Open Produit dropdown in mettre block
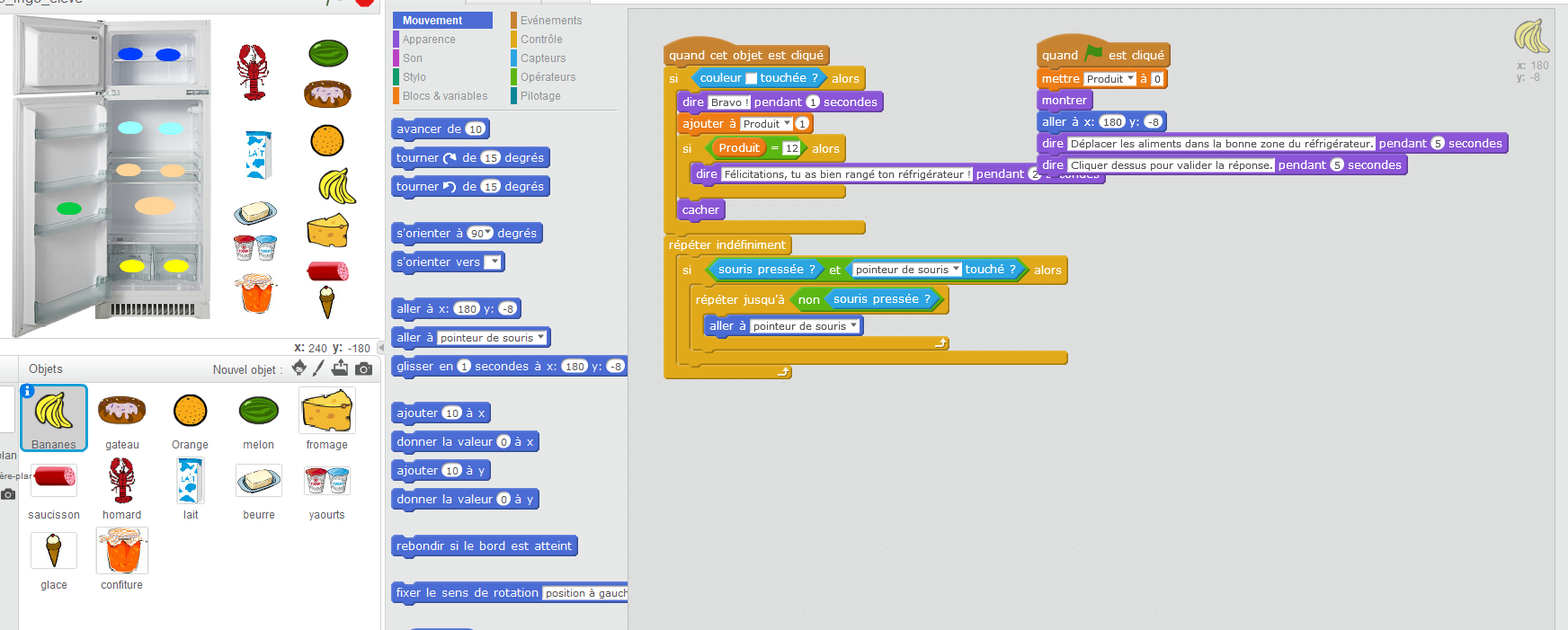The width and height of the screenshot is (1568, 630). pos(1130,79)
